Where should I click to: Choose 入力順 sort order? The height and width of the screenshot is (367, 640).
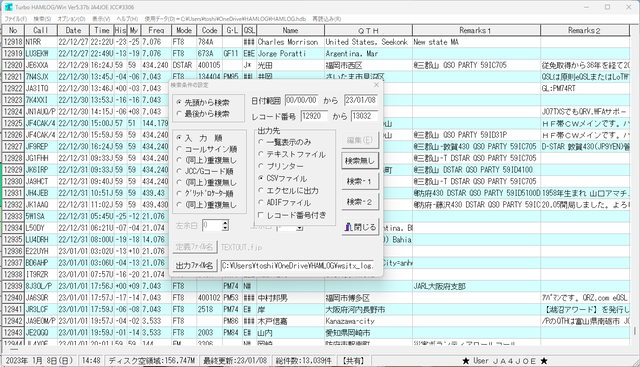coord(200,138)
